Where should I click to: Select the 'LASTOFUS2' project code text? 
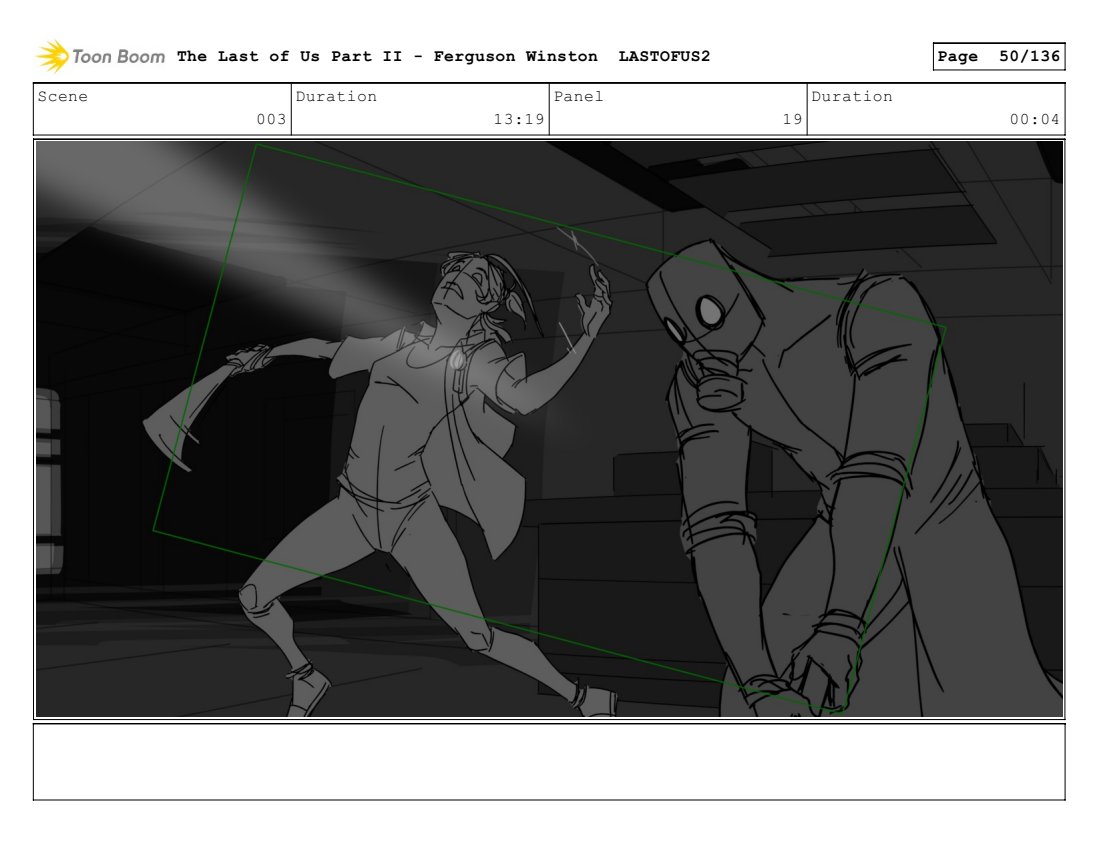click(664, 56)
